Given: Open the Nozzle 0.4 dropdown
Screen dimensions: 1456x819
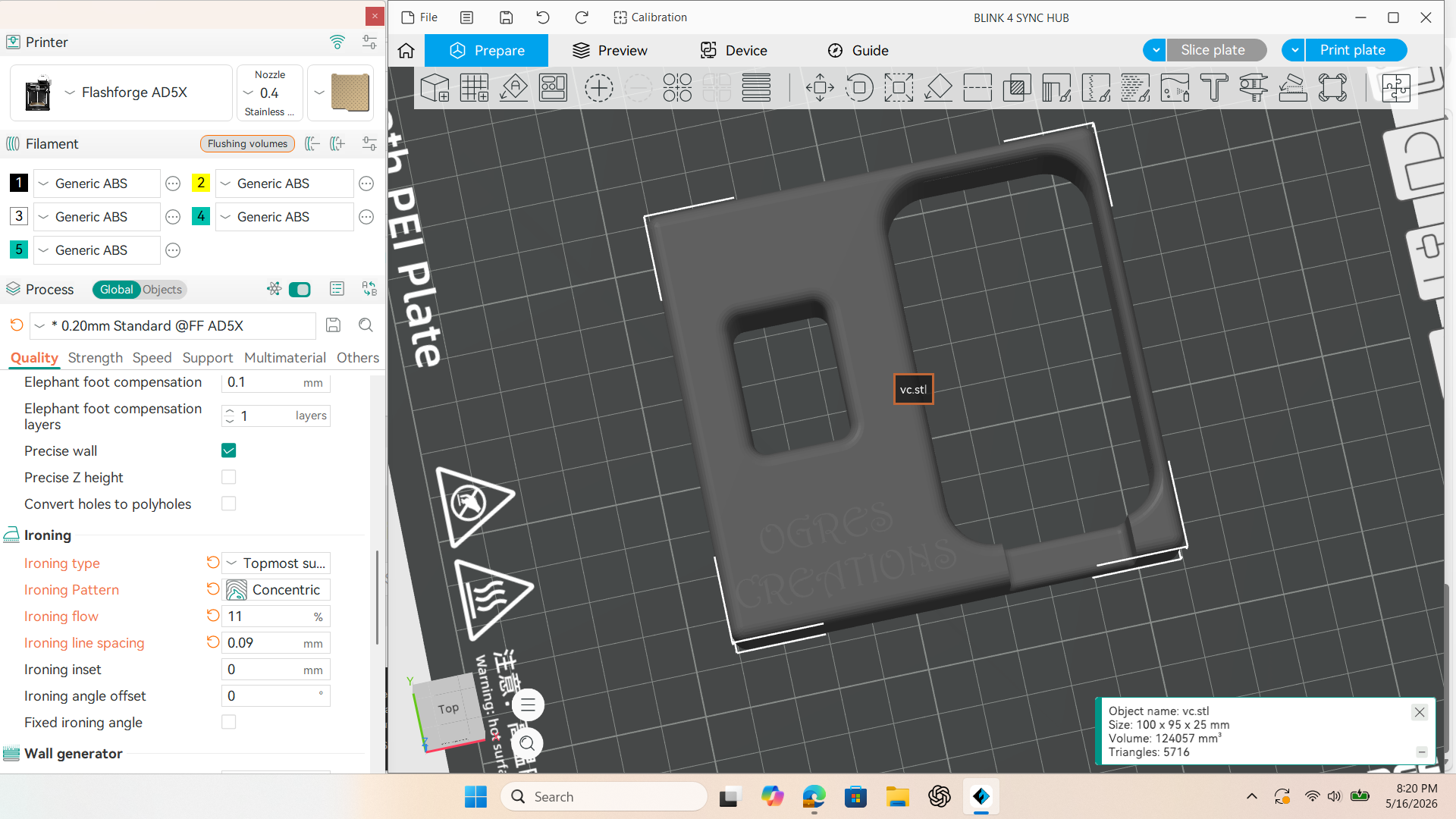Looking at the screenshot, I should [x=270, y=93].
